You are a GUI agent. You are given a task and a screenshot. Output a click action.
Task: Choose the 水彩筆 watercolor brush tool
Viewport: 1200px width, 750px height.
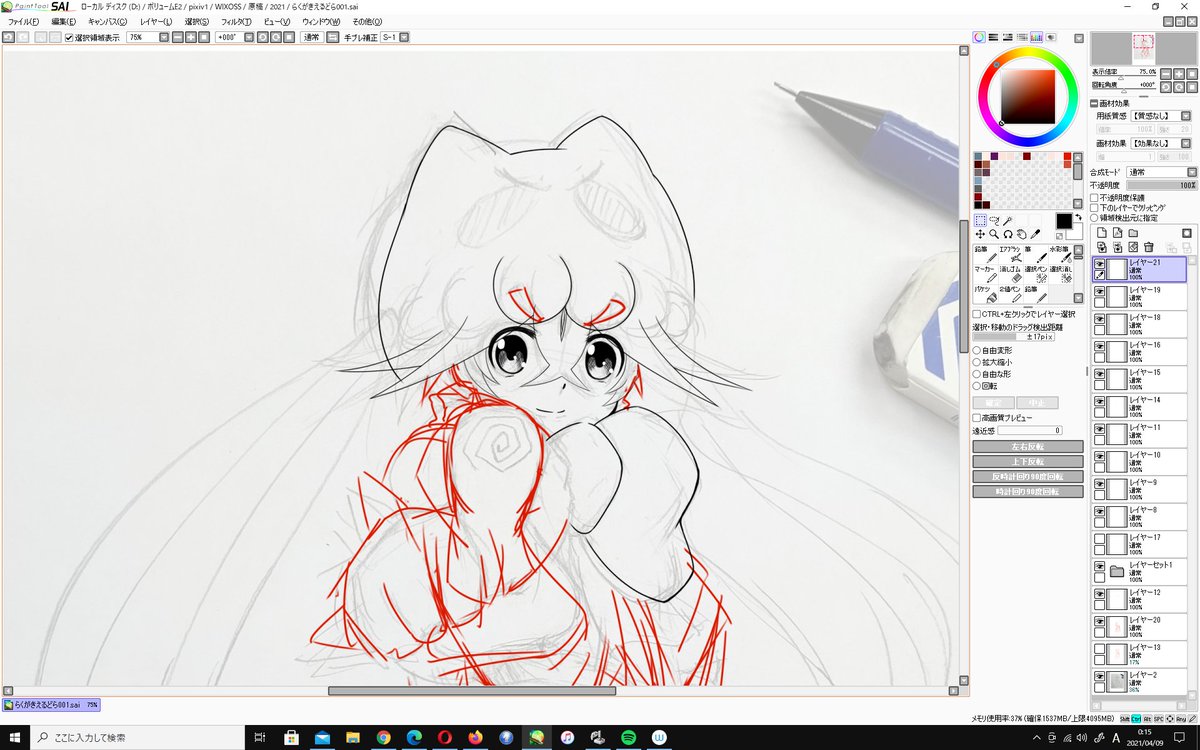click(1060, 256)
